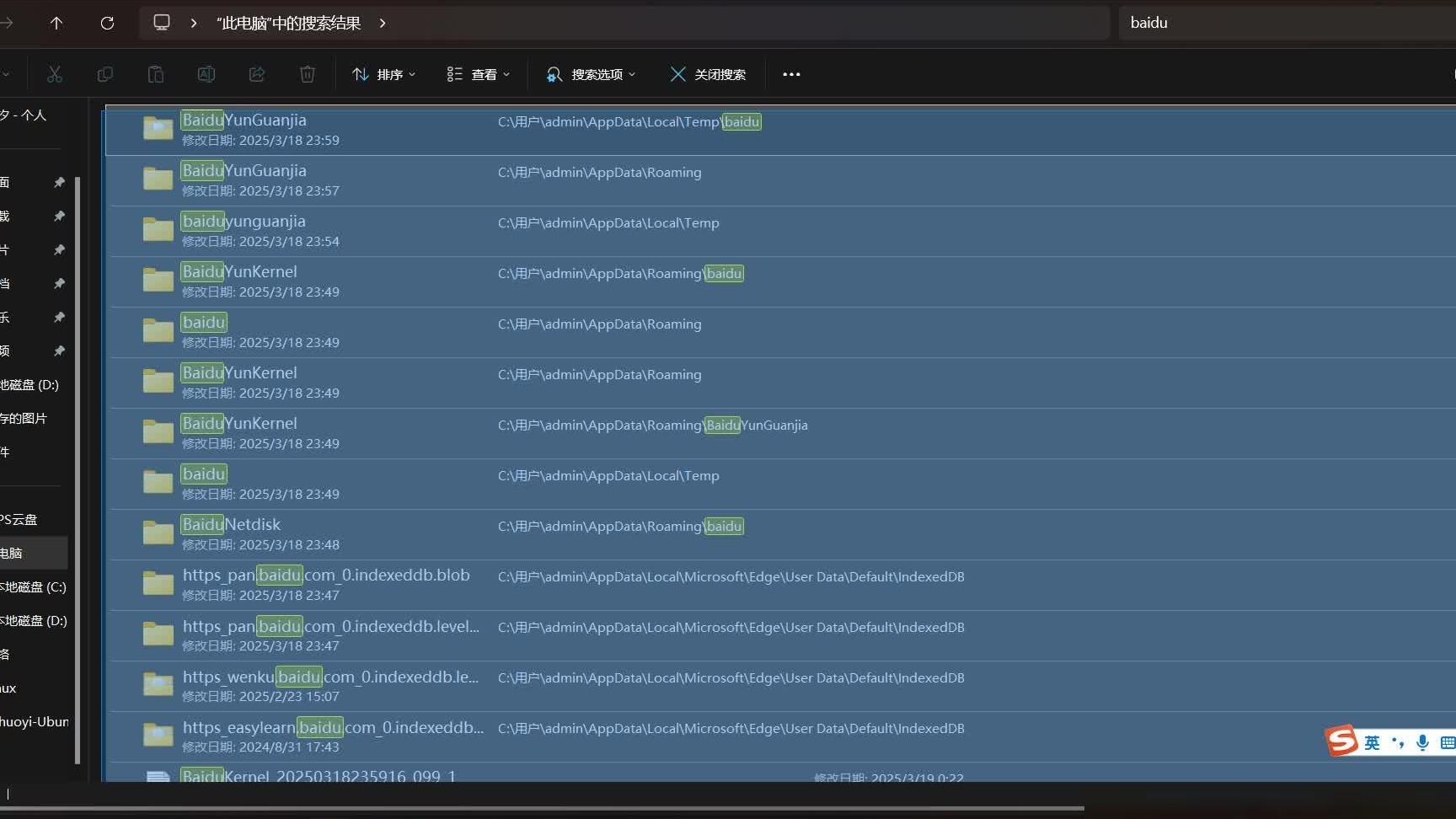Copy the selected items

click(x=105, y=74)
